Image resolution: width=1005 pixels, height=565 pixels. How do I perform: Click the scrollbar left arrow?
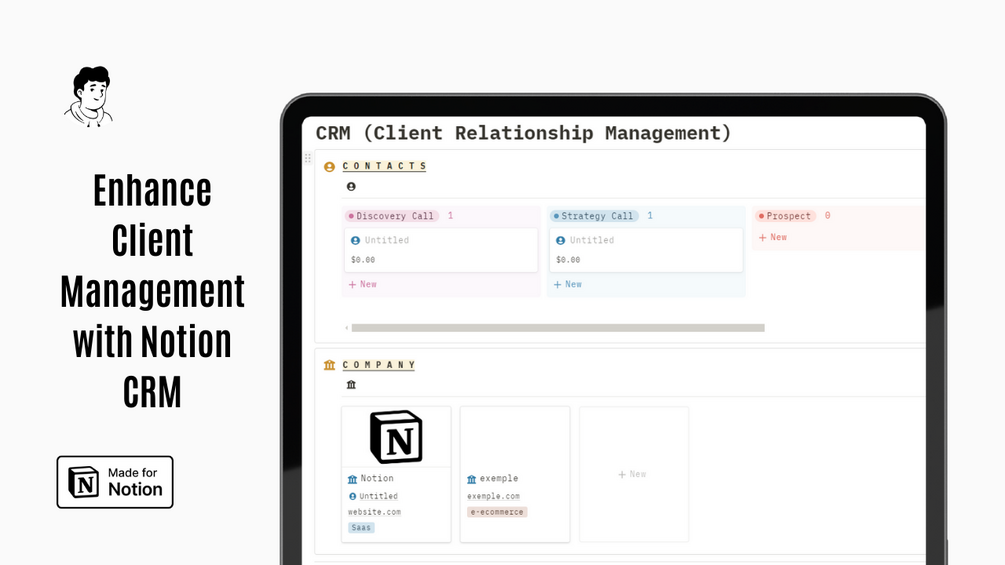347,328
